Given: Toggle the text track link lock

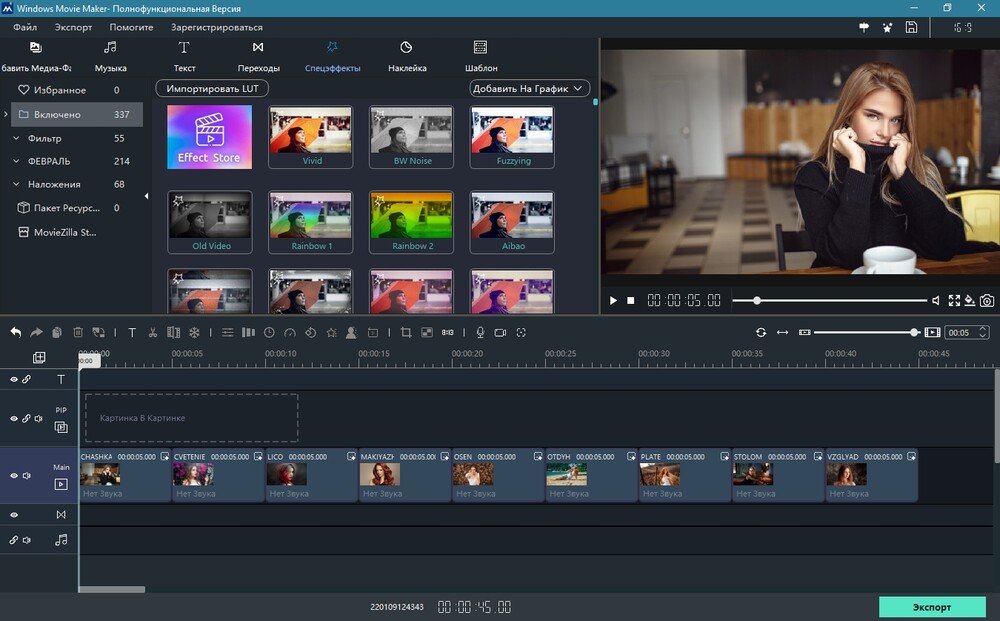Looking at the screenshot, I should coord(27,380).
